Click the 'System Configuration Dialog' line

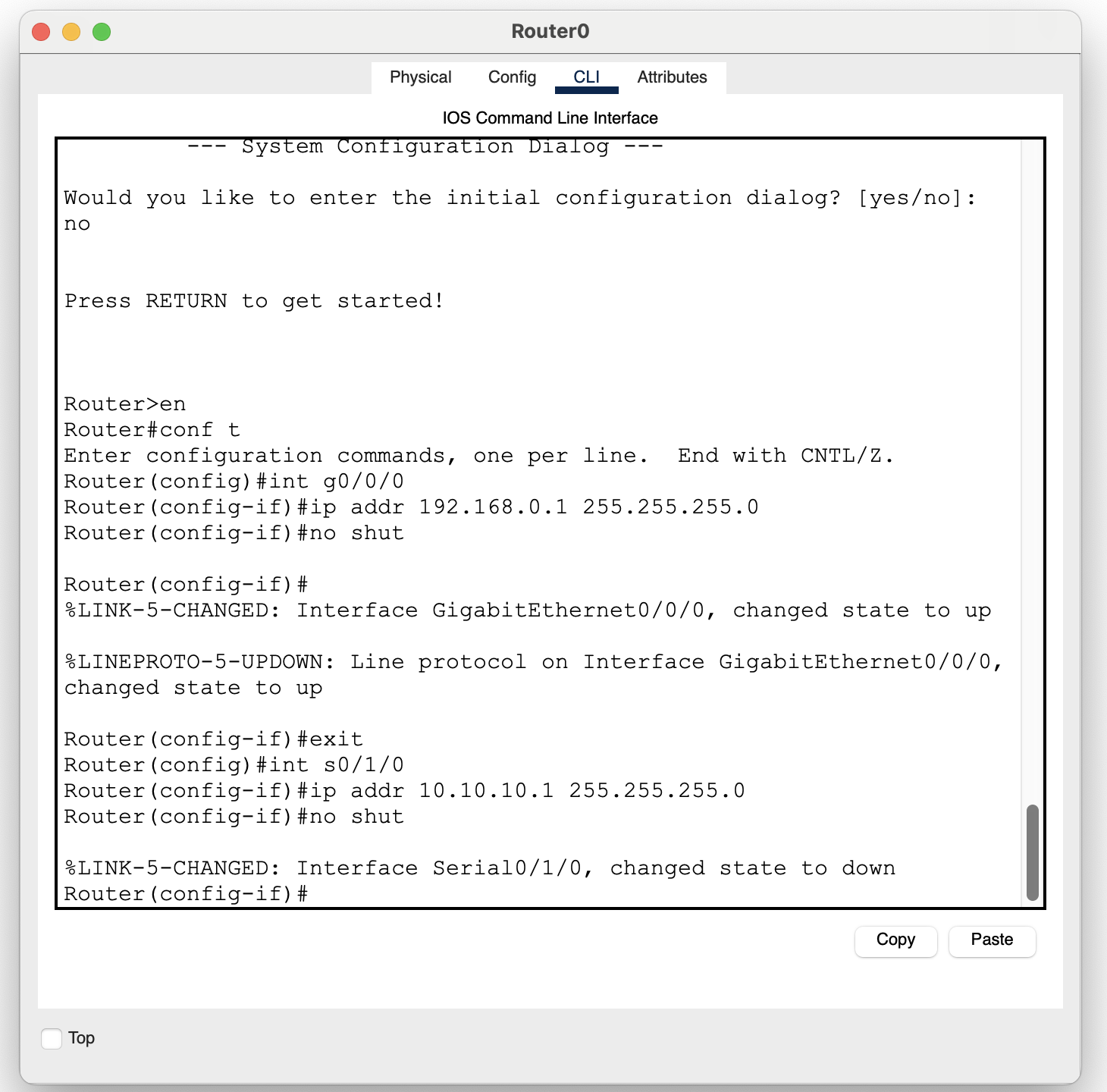click(425, 146)
